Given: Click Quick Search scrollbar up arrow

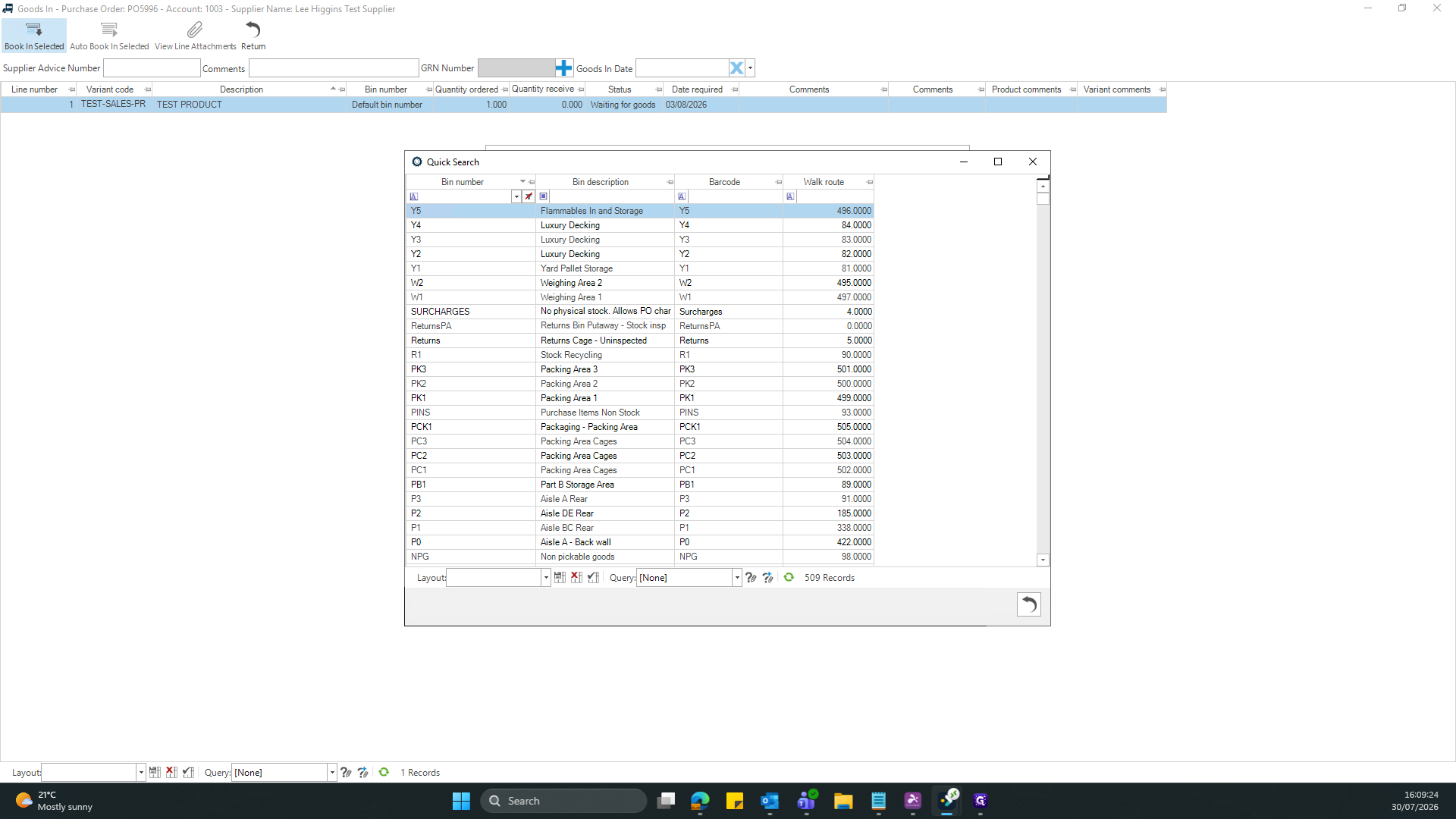Looking at the screenshot, I should pos(1043,186).
